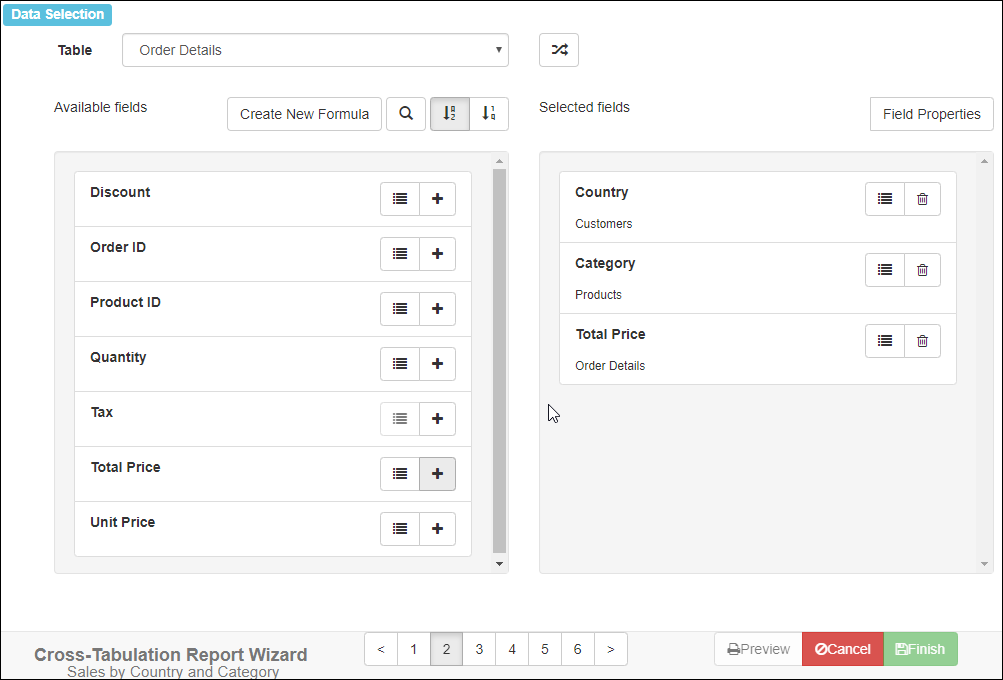This screenshot has height=680, width=1003.
Task: Remove the Total Price selected field
Action: pyautogui.click(x=922, y=341)
